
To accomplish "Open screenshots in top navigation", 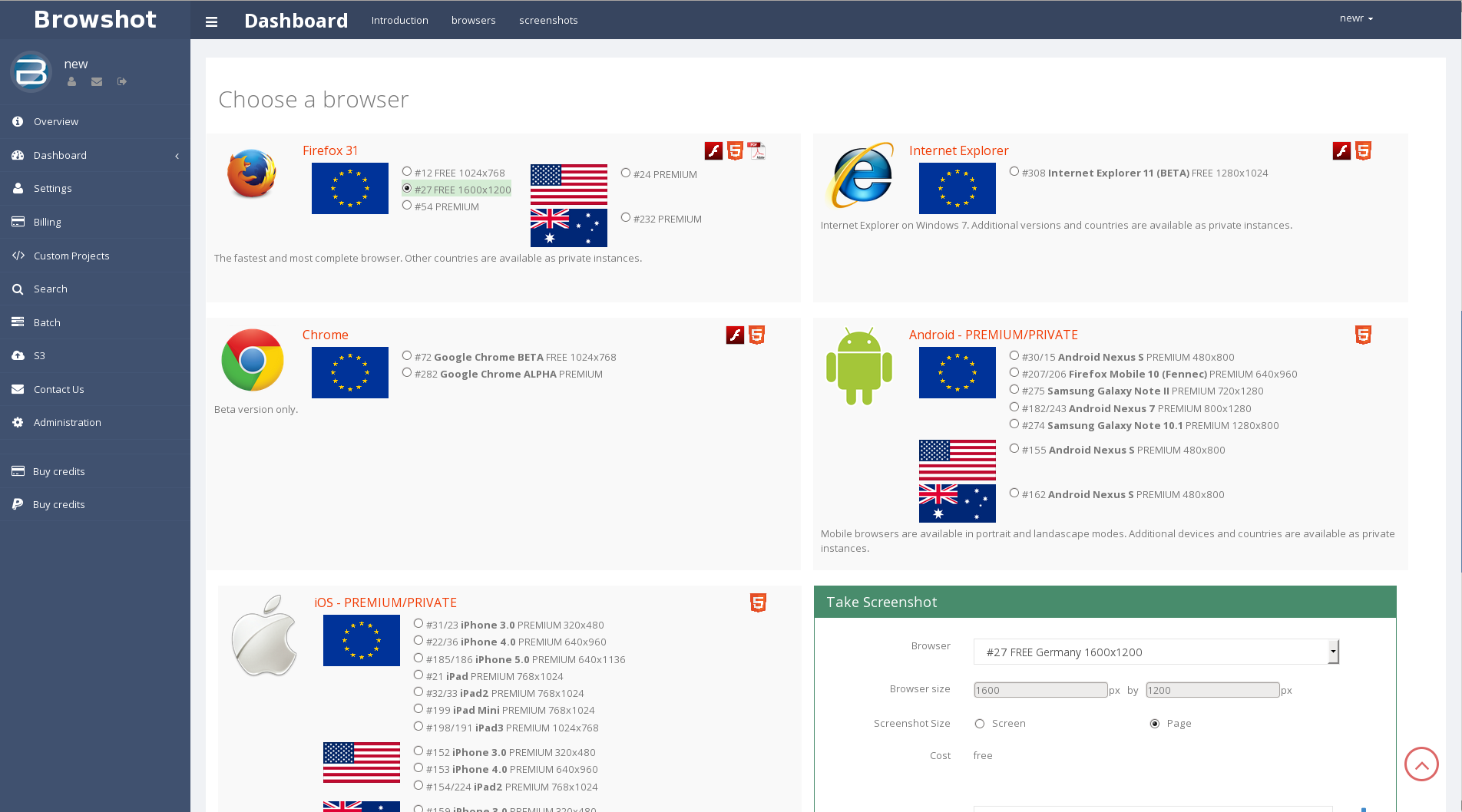I will (548, 20).
